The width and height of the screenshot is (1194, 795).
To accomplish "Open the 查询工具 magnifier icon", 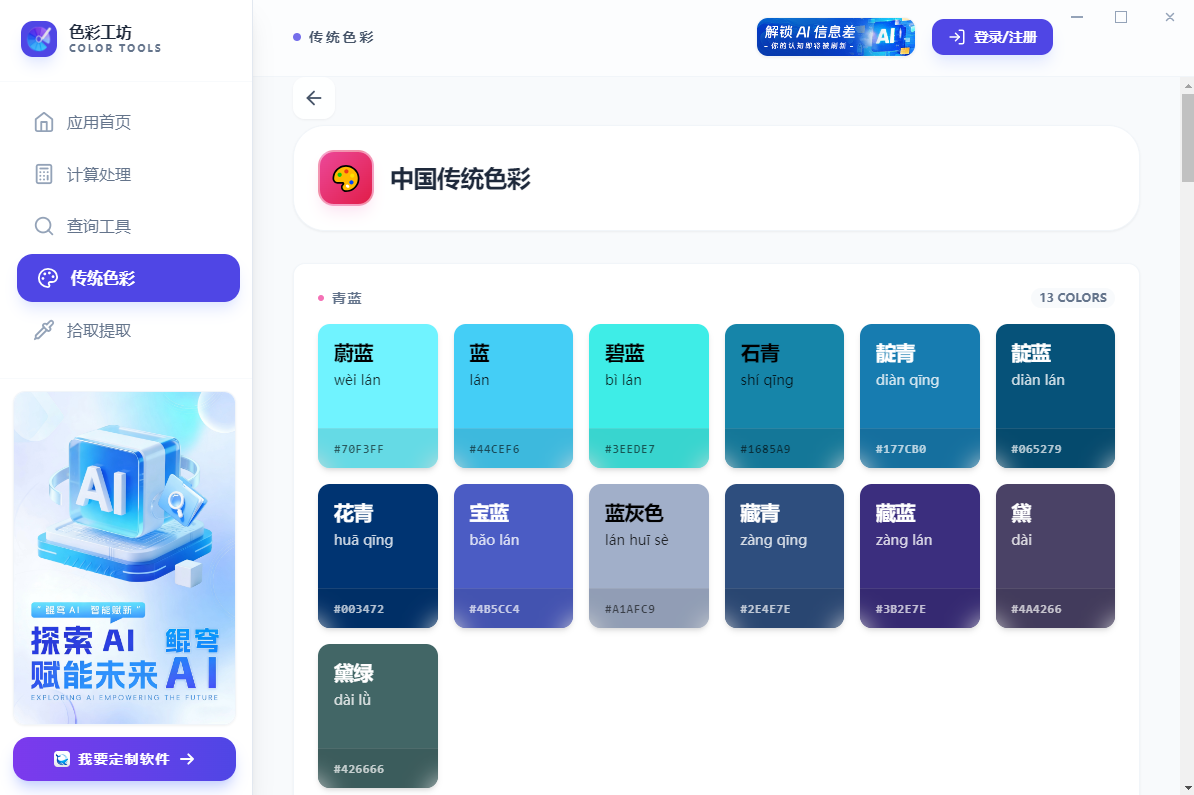I will (x=44, y=226).
